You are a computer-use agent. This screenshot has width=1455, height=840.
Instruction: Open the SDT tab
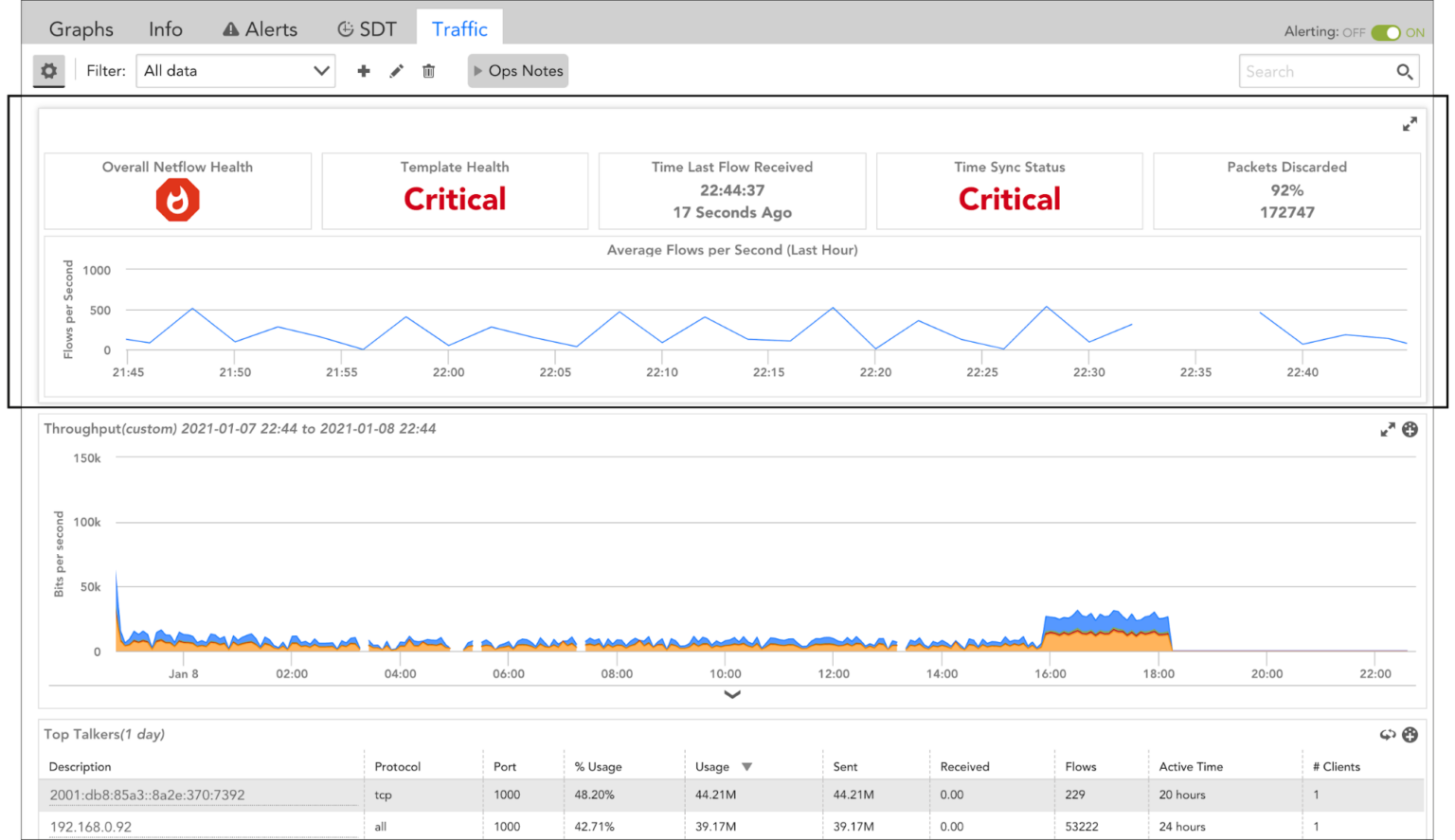pos(368,29)
